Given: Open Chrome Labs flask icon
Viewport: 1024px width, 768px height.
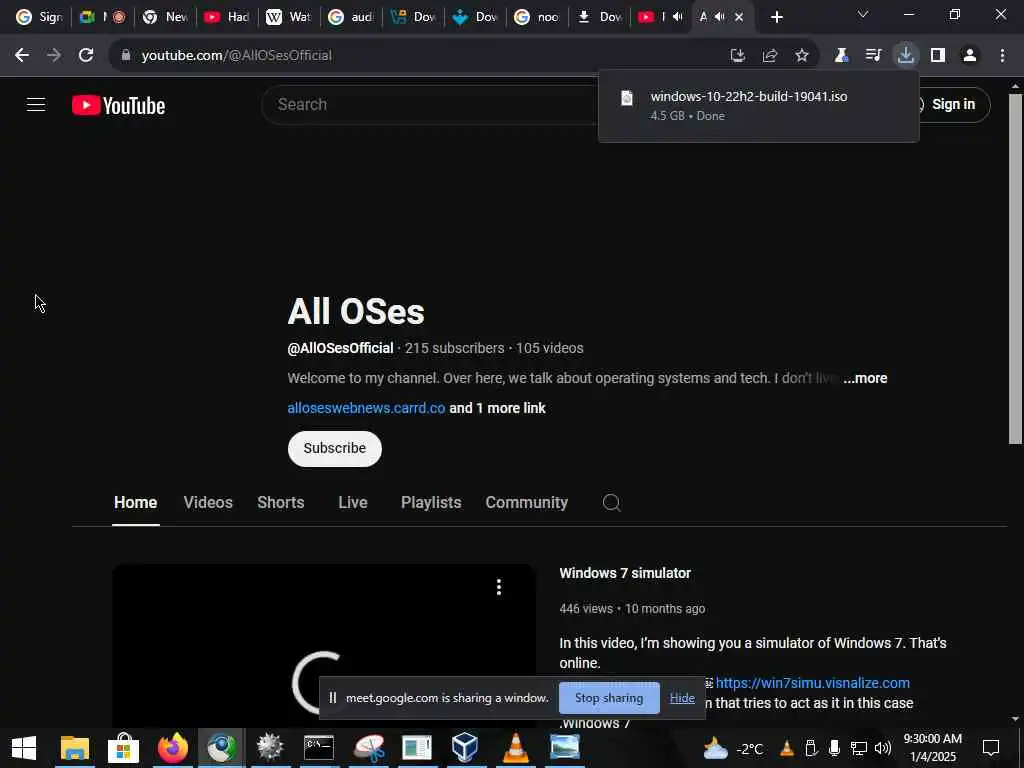Looking at the screenshot, I should [x=841, y=56].
